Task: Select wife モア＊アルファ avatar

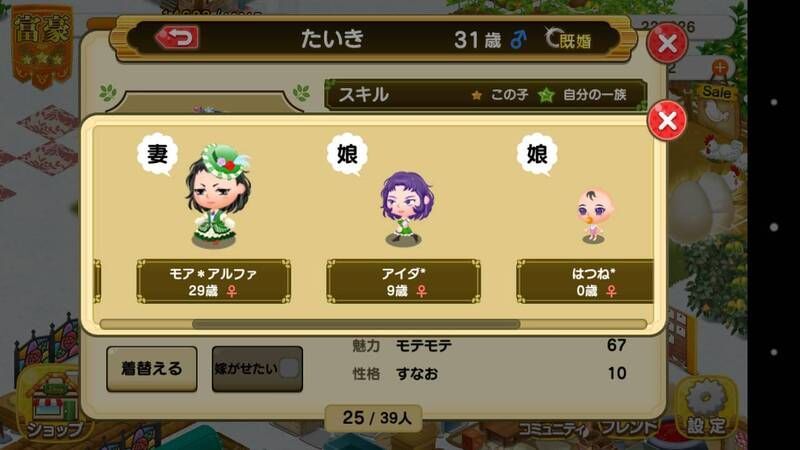Action: coord(217,196)
